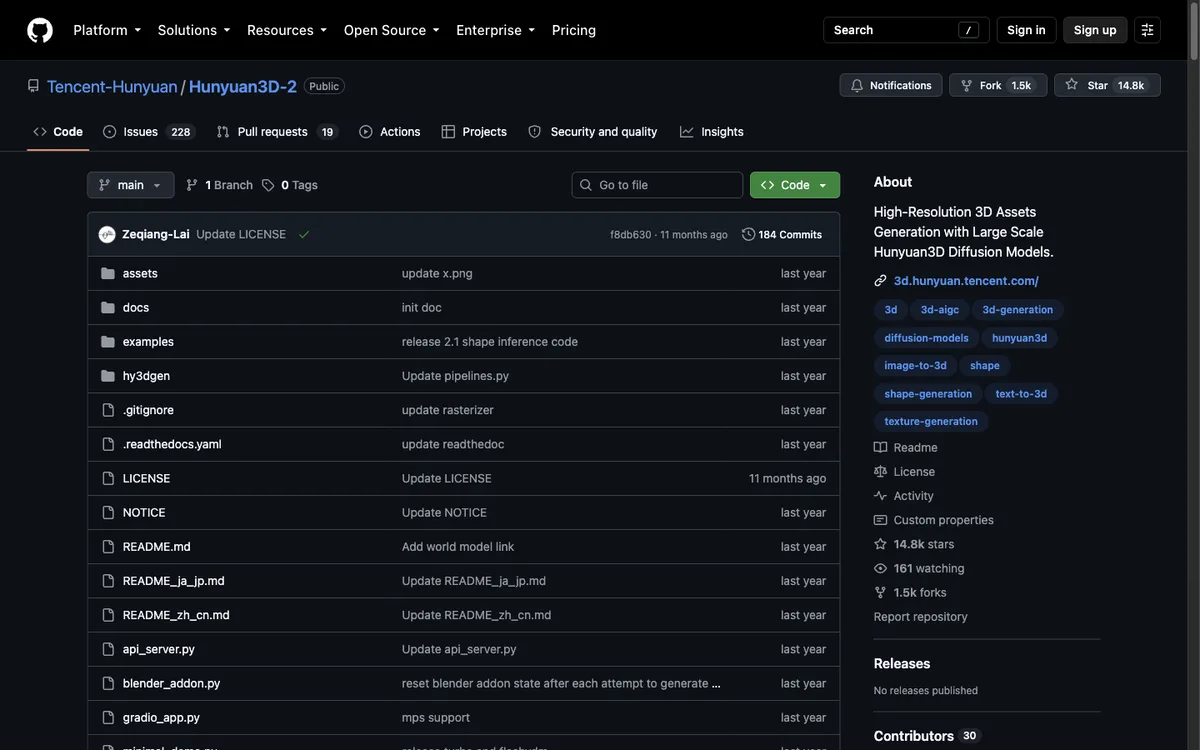Open the main branch selector dropdown
This screenshot has width=1200, height=750.
[x=131, y=185]
